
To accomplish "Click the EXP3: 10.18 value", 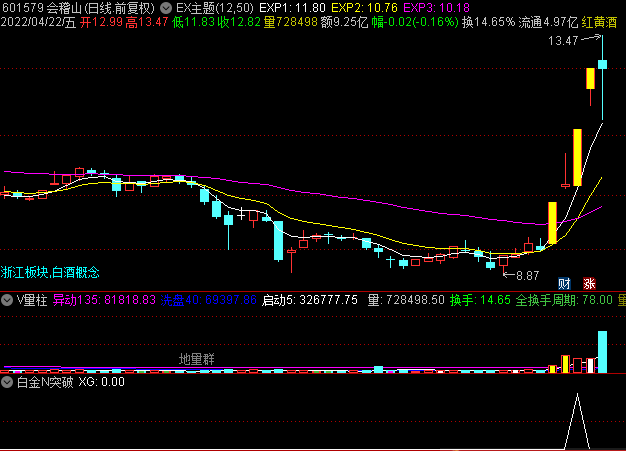I will coord(436,8).
